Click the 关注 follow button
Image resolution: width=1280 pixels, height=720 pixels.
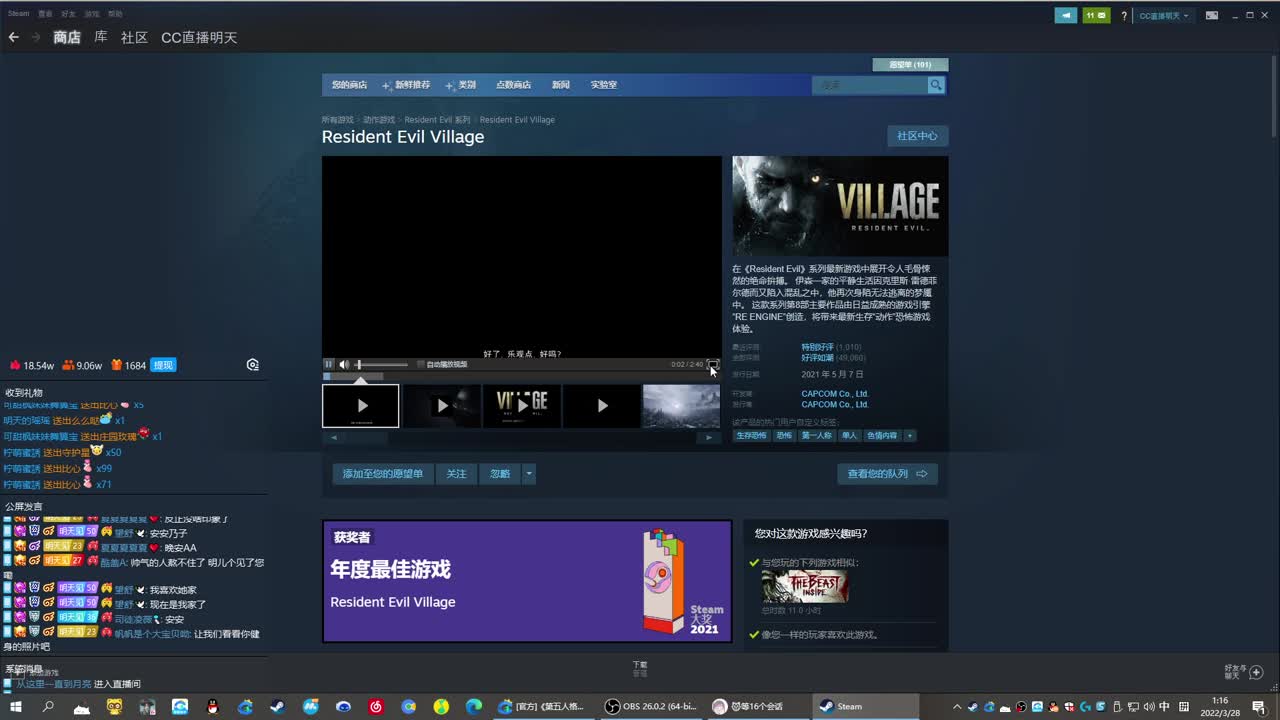pyautogui.click(x=457, y=474)
